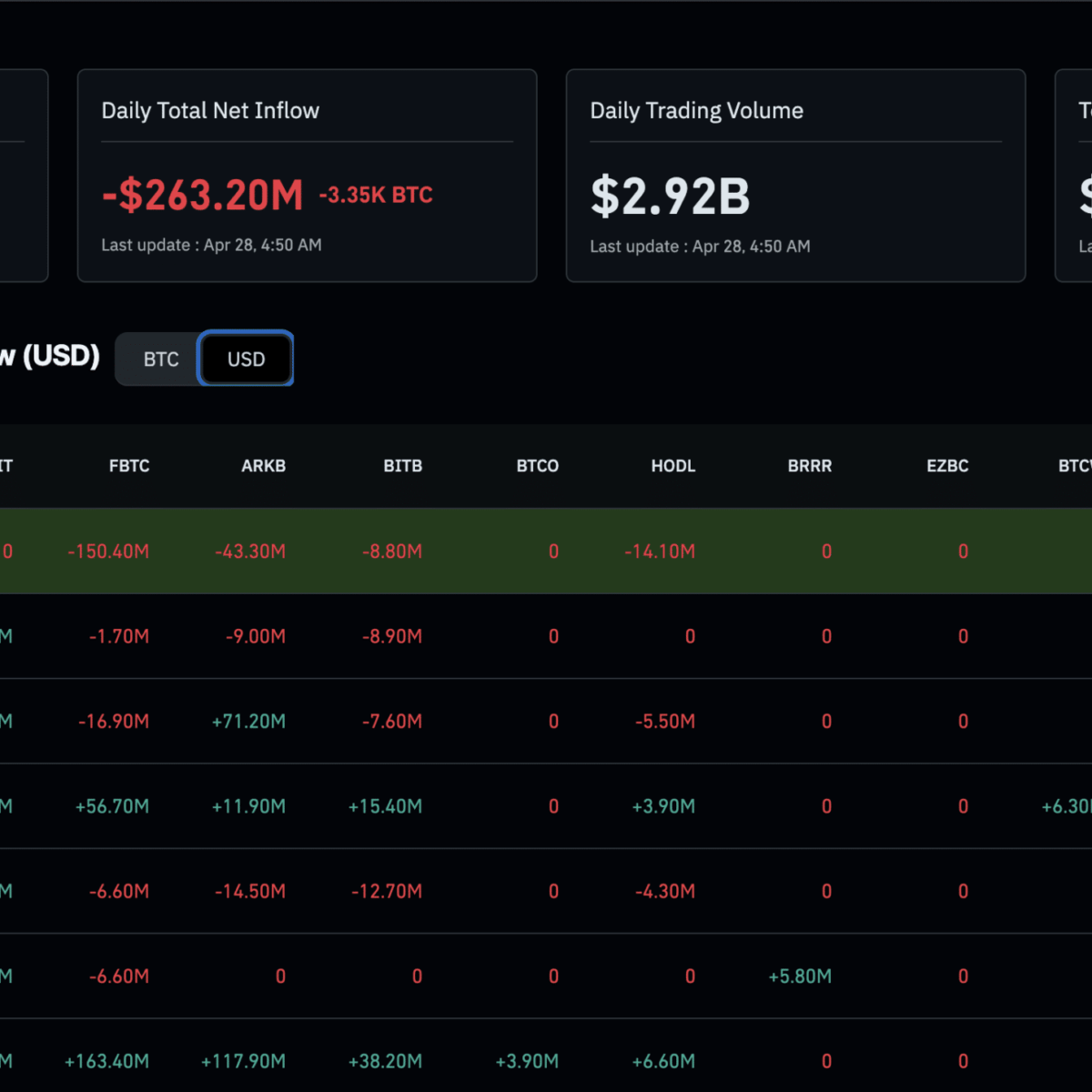Click the BTCO column header
Image resolution: width=1092 pixels, height=1092 pixels.
[x=537, y=466]
